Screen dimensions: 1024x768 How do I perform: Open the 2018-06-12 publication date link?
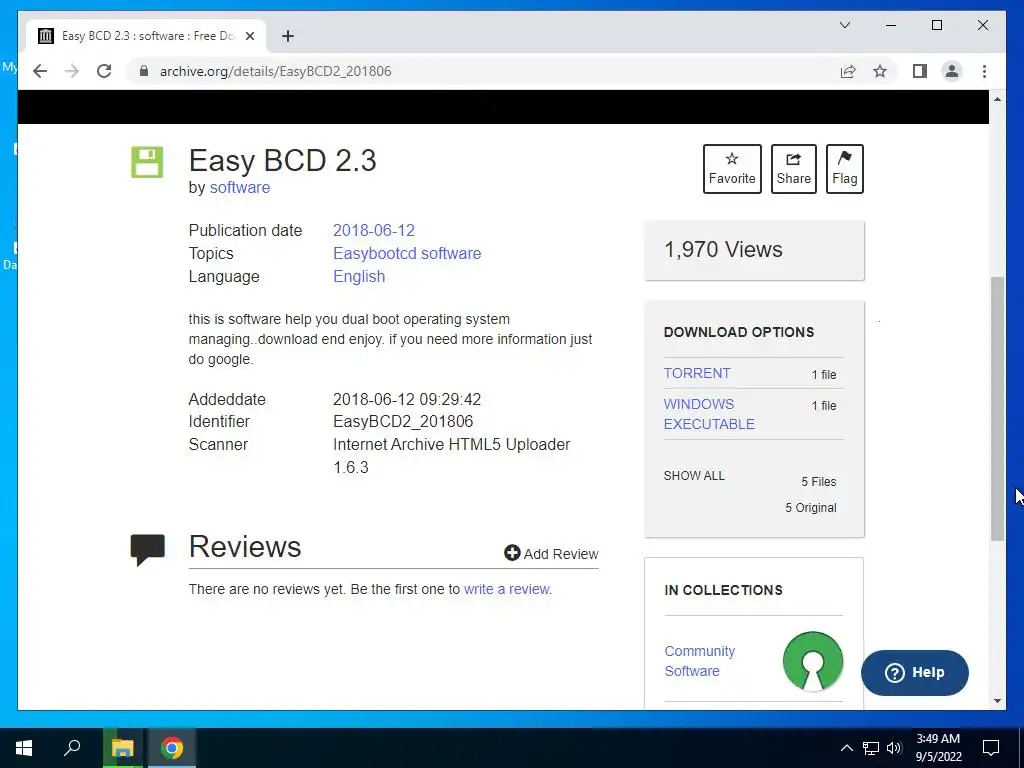[x=374, y=231]
